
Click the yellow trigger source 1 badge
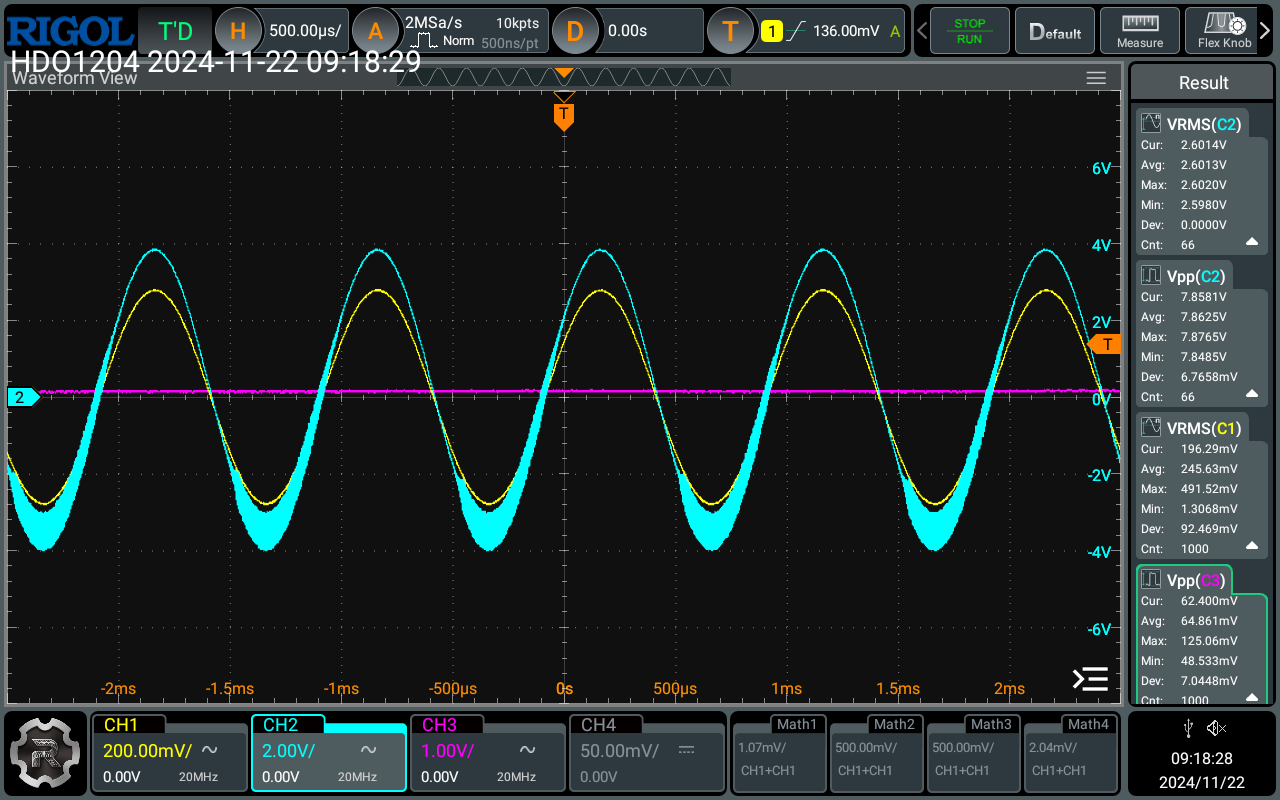point(771,31)
